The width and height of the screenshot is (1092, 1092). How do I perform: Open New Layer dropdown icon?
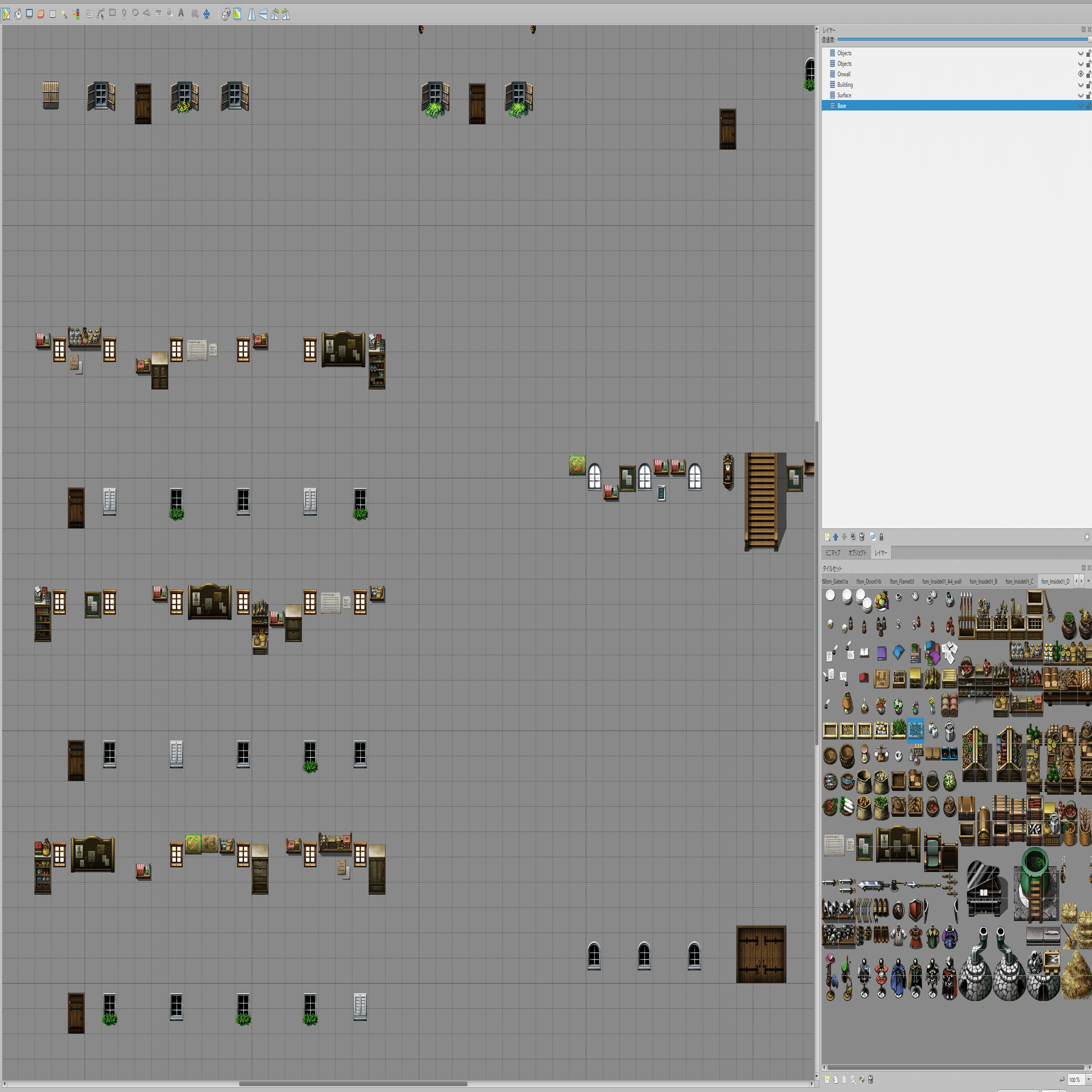[x=827, y=536]
